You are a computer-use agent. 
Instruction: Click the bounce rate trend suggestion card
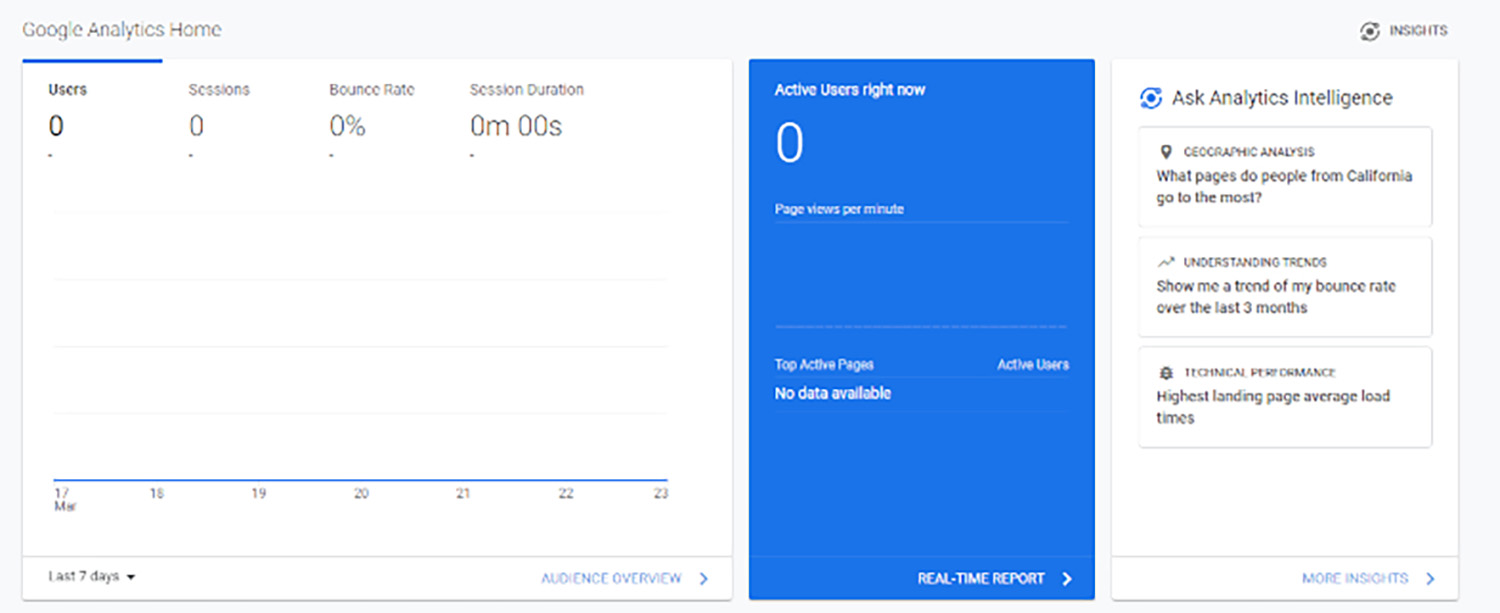(x=1285, y=287)
